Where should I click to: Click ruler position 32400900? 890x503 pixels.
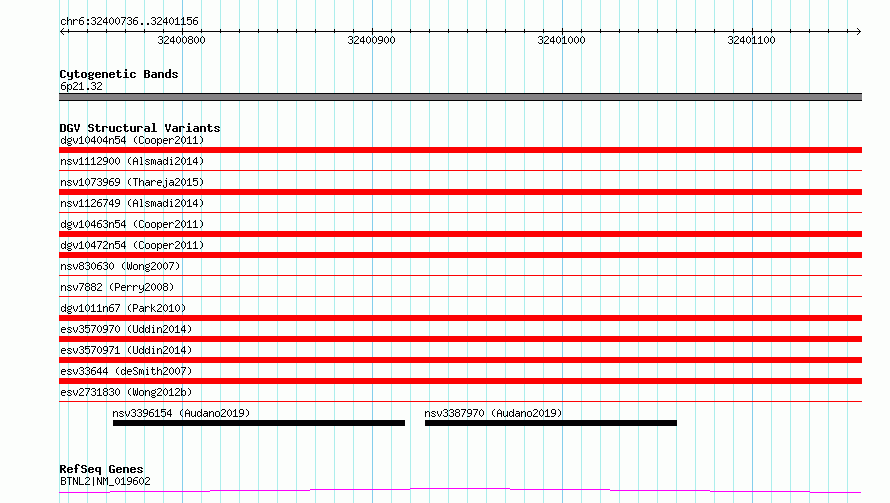371,40
